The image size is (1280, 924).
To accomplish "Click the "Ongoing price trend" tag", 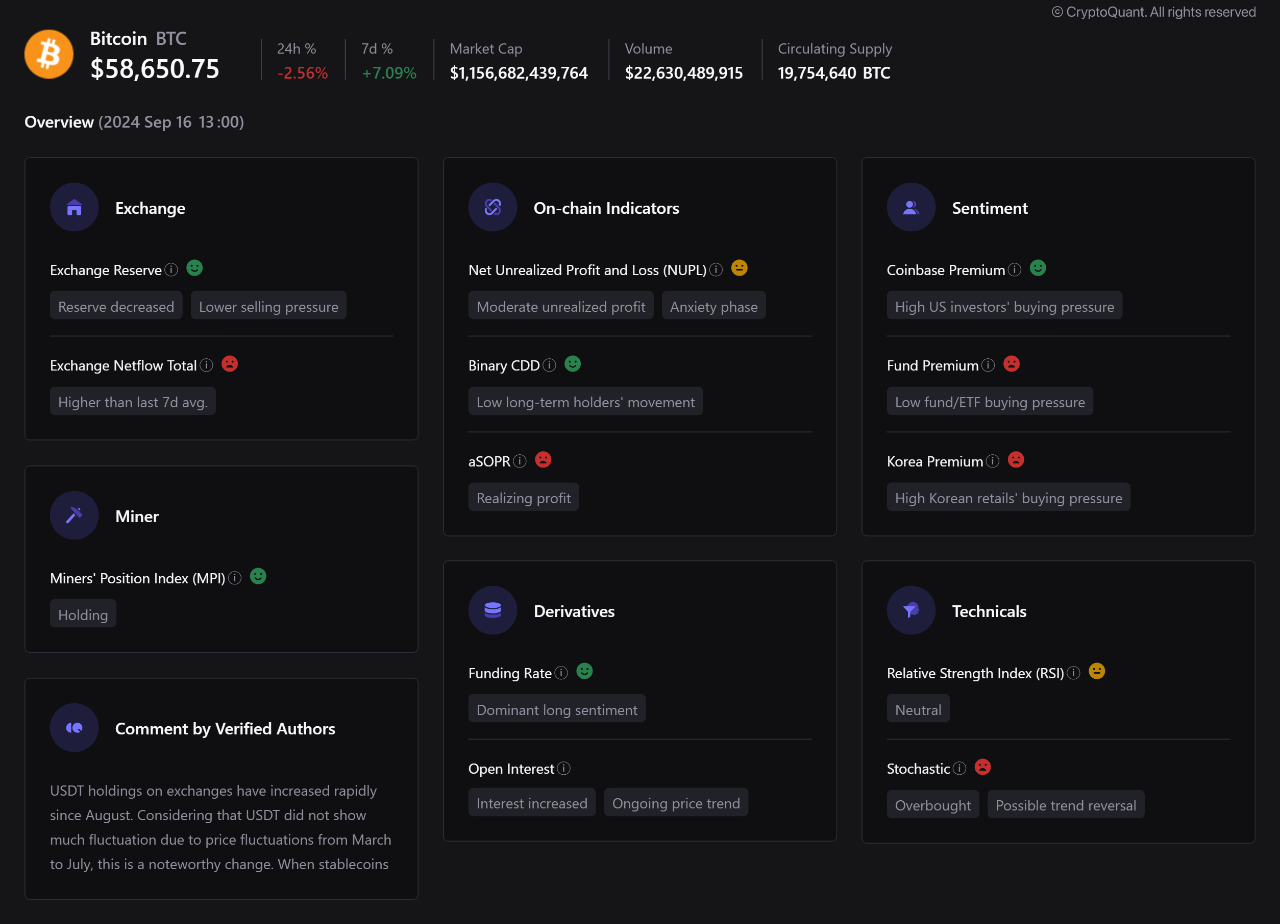I will point(676,803).
